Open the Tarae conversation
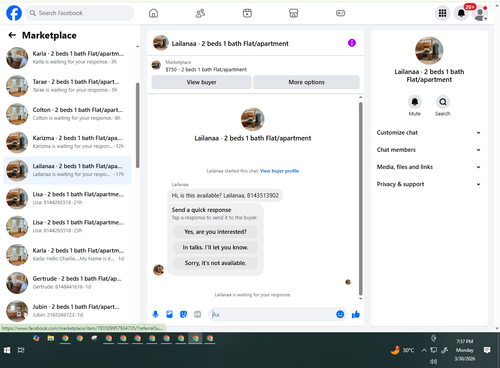Image resolution: width=500 pixels, height=368 pixels. (67, 86)
